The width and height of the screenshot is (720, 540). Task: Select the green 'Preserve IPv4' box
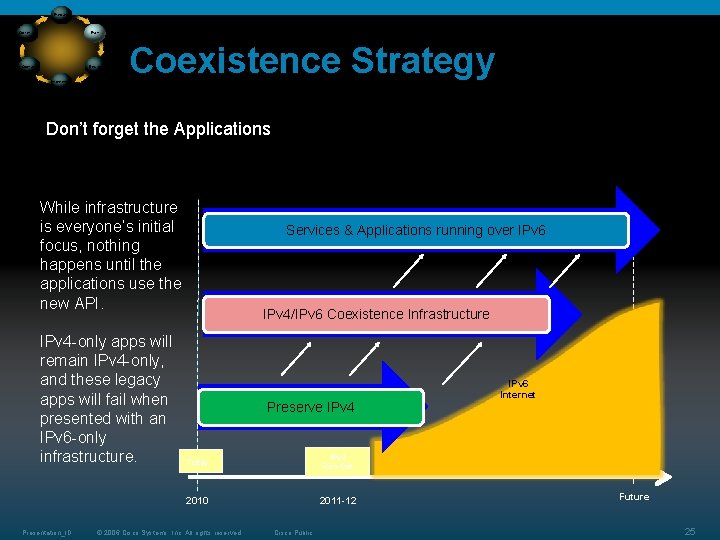(311, 407)
